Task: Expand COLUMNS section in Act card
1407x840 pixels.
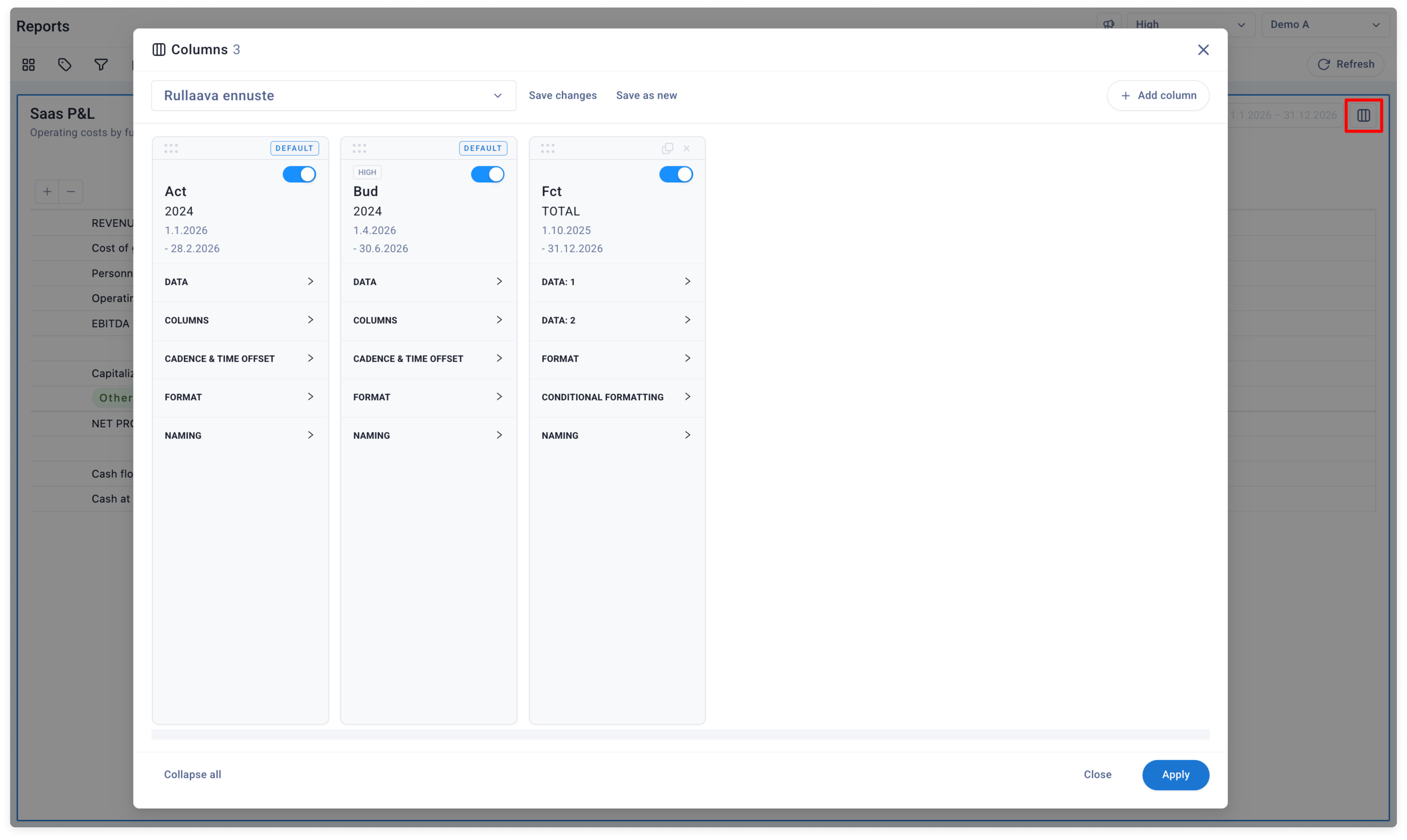Action: pyautogui.click(x=240, y=320)
